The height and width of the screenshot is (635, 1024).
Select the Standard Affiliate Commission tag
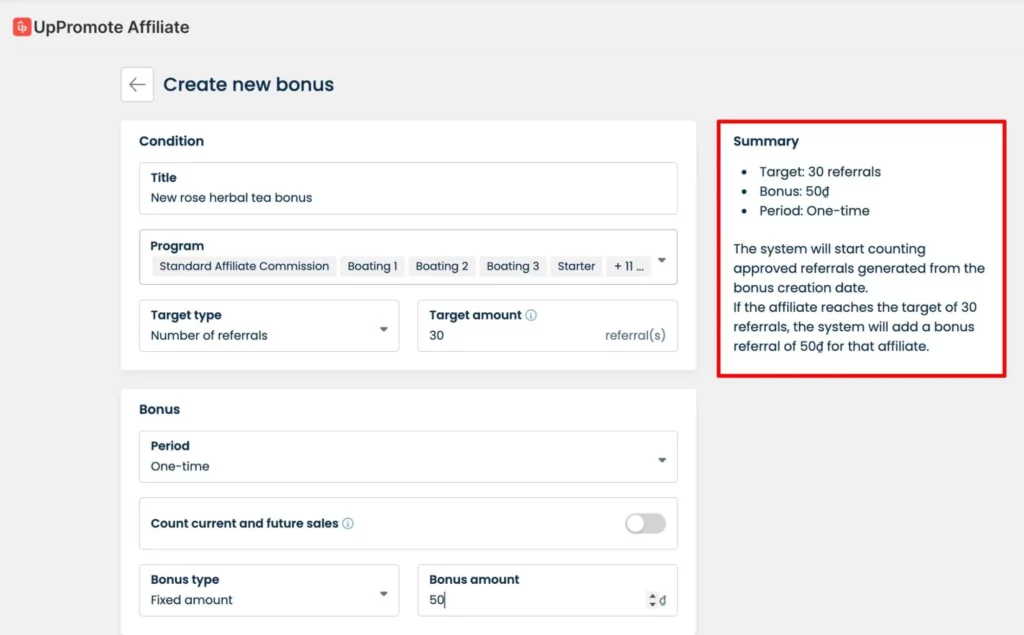click(244, 266)
